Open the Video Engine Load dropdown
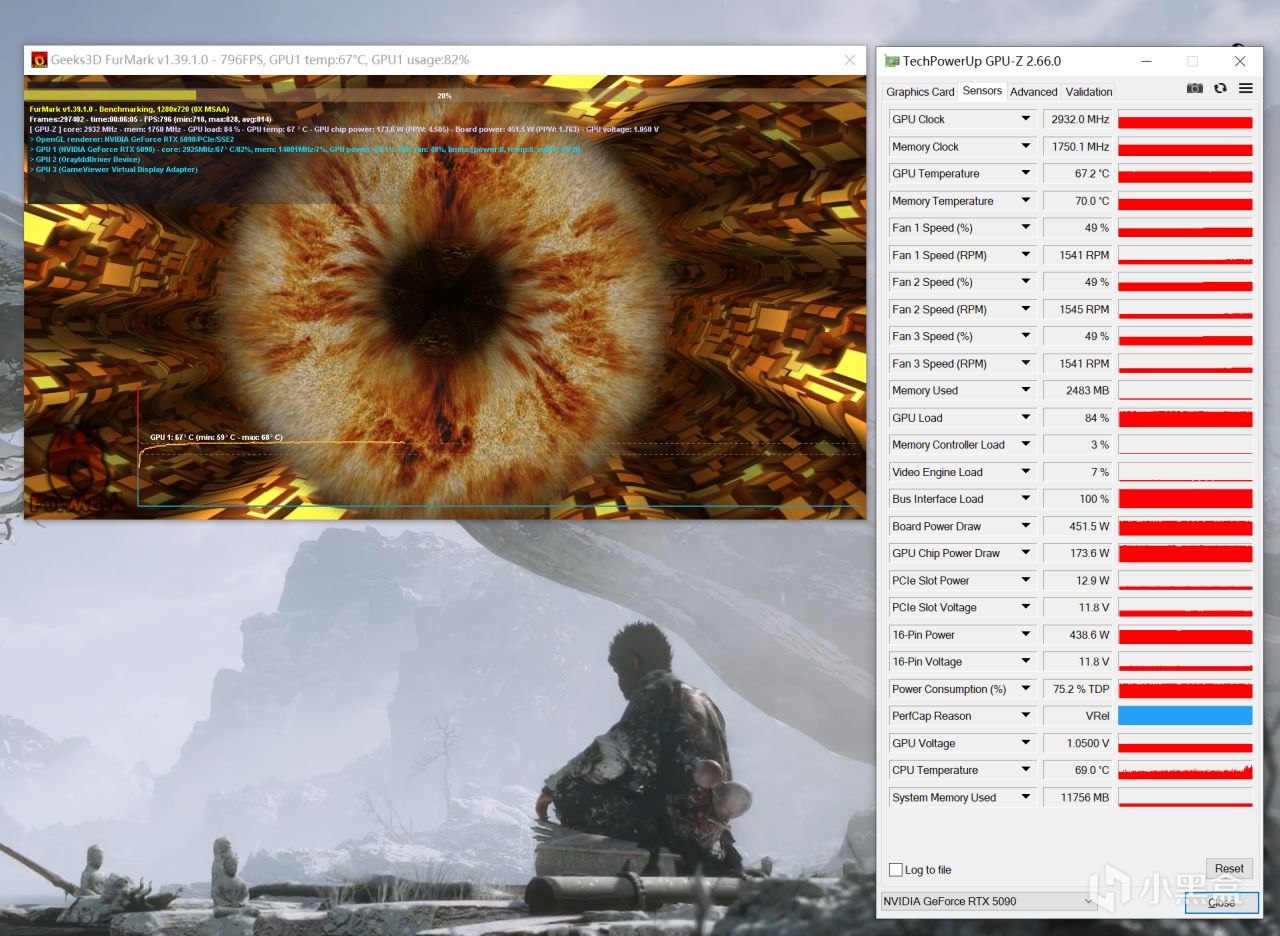This screenshot has height=936, width=1280. tap(1025, 472)
